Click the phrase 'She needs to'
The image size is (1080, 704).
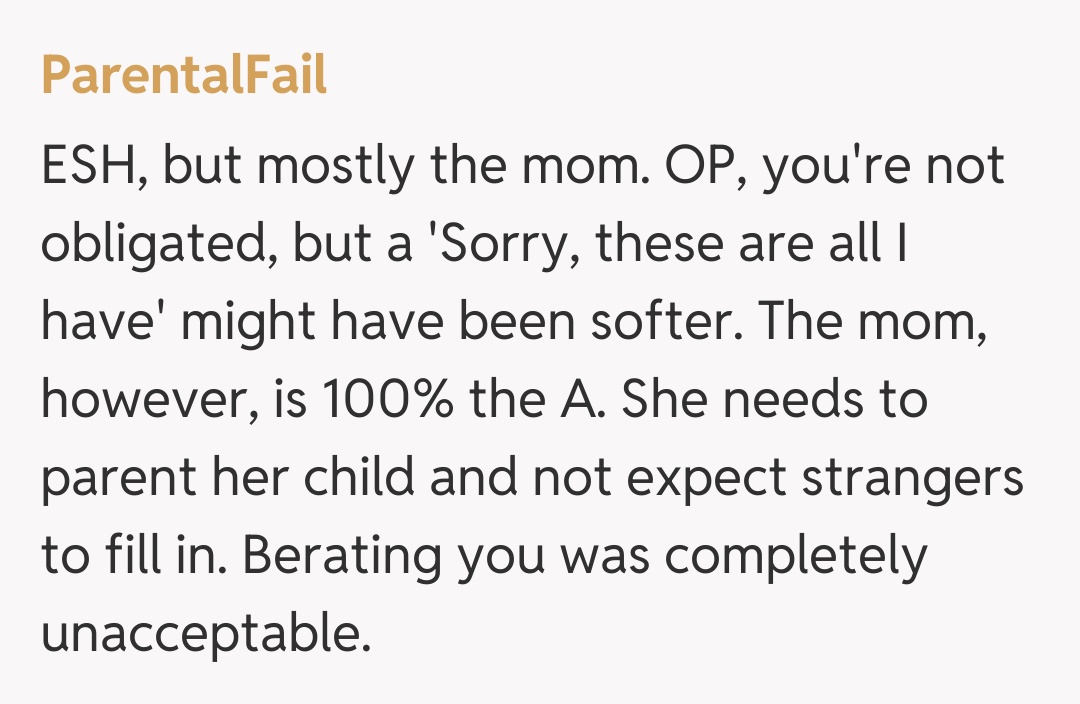coord(778,400)
